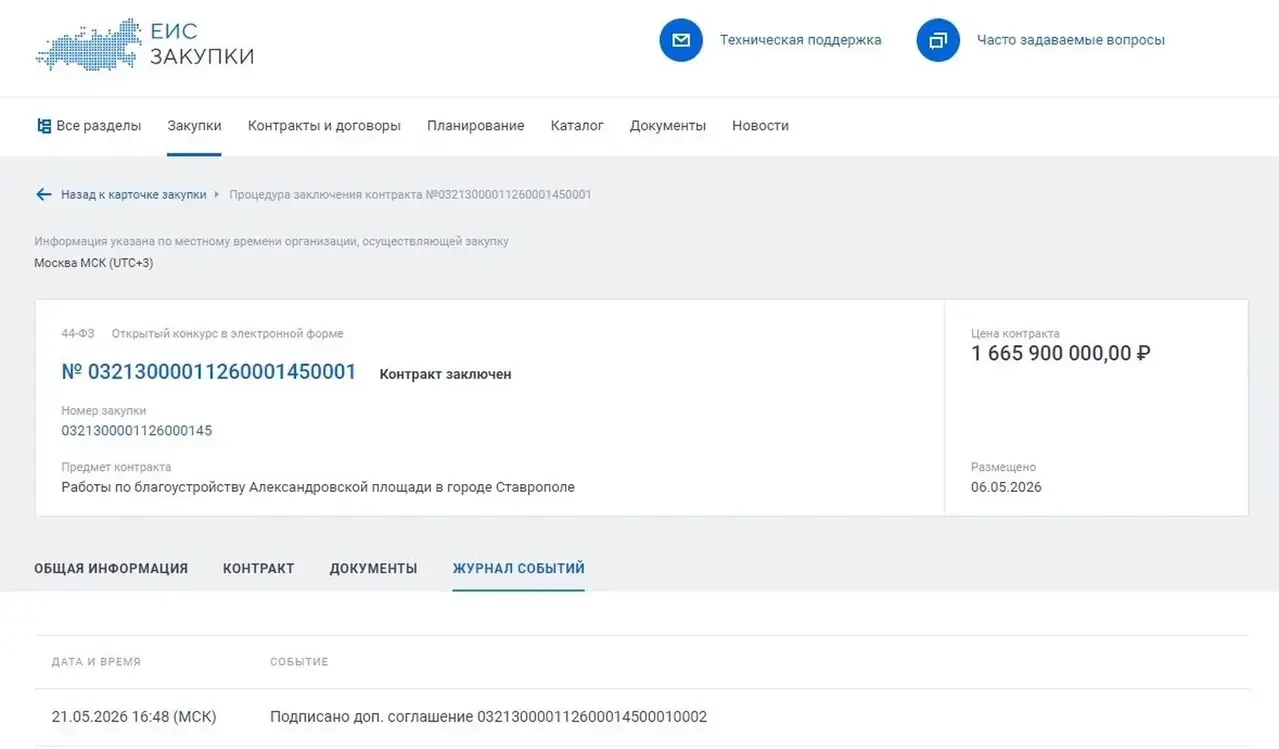Go back via Назад к карточке закупки
Viewport: 1279px width, 749px height.
point(134,194)
